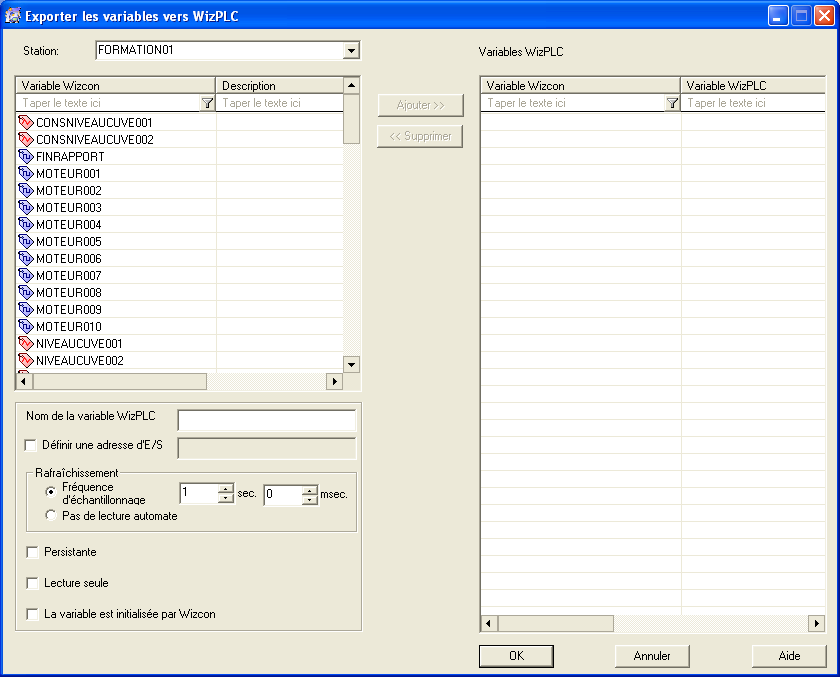
Task: Open the Station dropdown
Action: pyautogui.click(x=351, y=51)
